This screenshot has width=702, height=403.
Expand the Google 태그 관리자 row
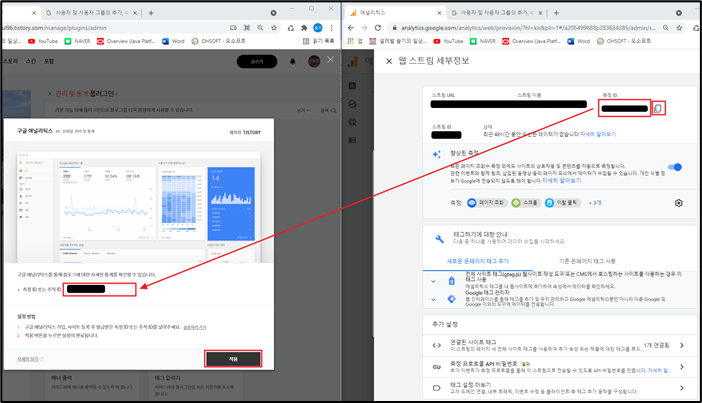(433, 299)
